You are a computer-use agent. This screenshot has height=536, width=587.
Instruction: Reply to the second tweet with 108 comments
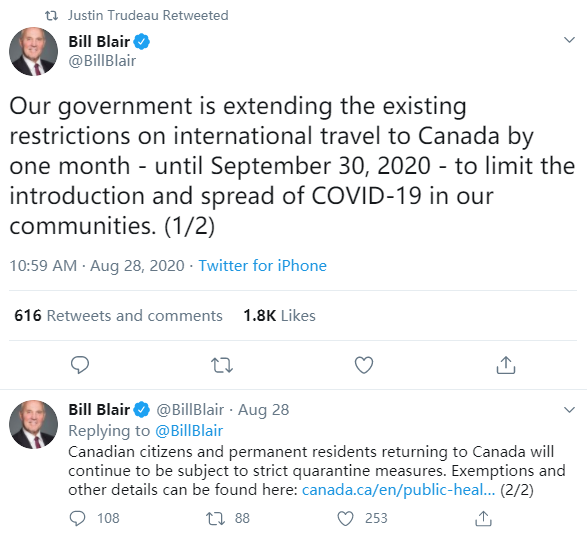coord(94,518)
